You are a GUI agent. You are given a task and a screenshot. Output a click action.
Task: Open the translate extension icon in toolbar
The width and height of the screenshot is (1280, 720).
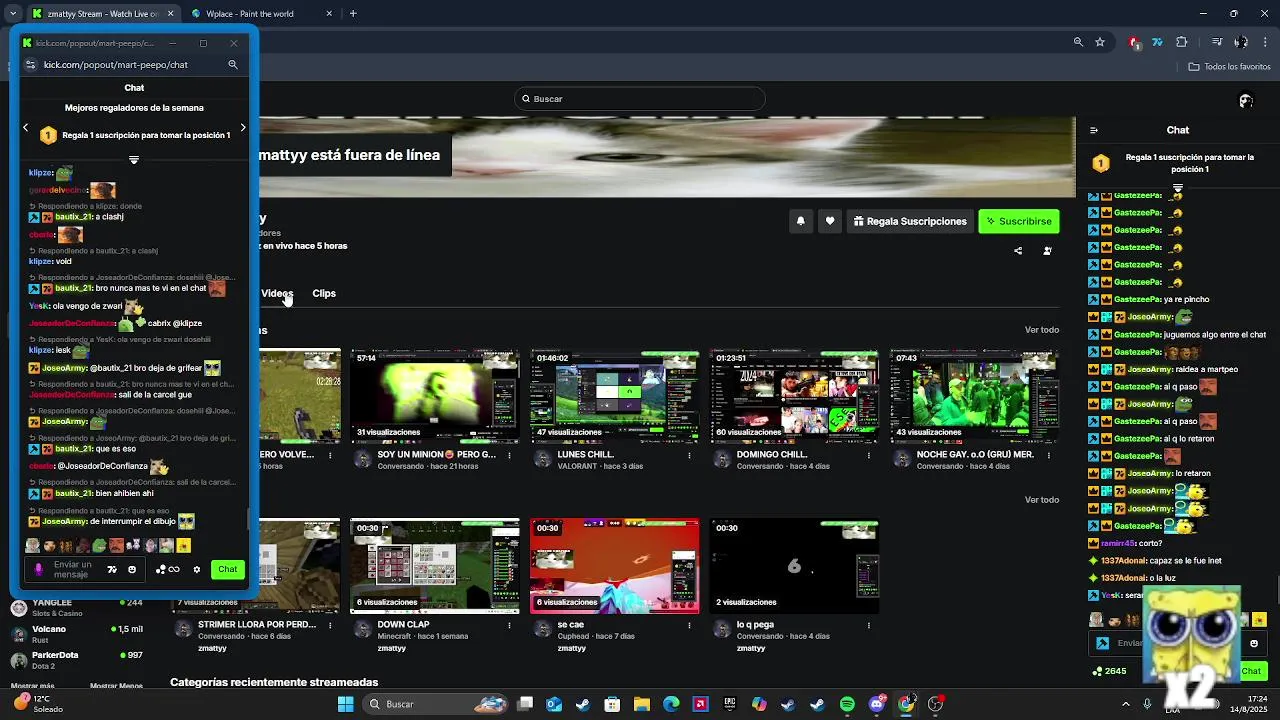coord(1157,42)
